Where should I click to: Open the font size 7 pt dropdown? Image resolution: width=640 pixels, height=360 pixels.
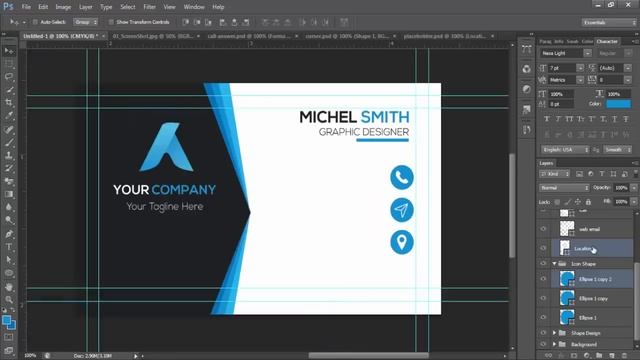580,68
